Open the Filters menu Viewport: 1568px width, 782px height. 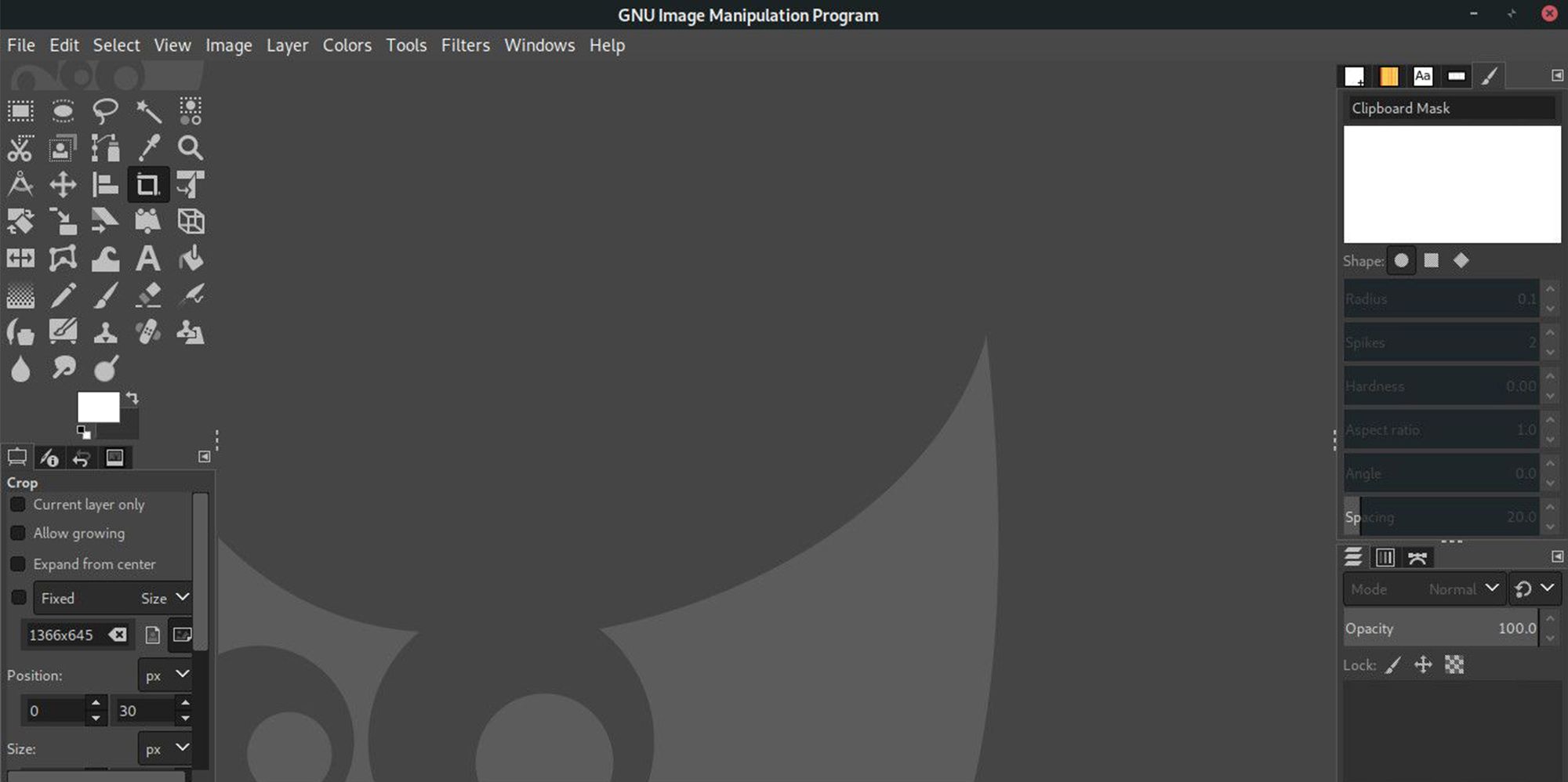click(x=465, y=45)
